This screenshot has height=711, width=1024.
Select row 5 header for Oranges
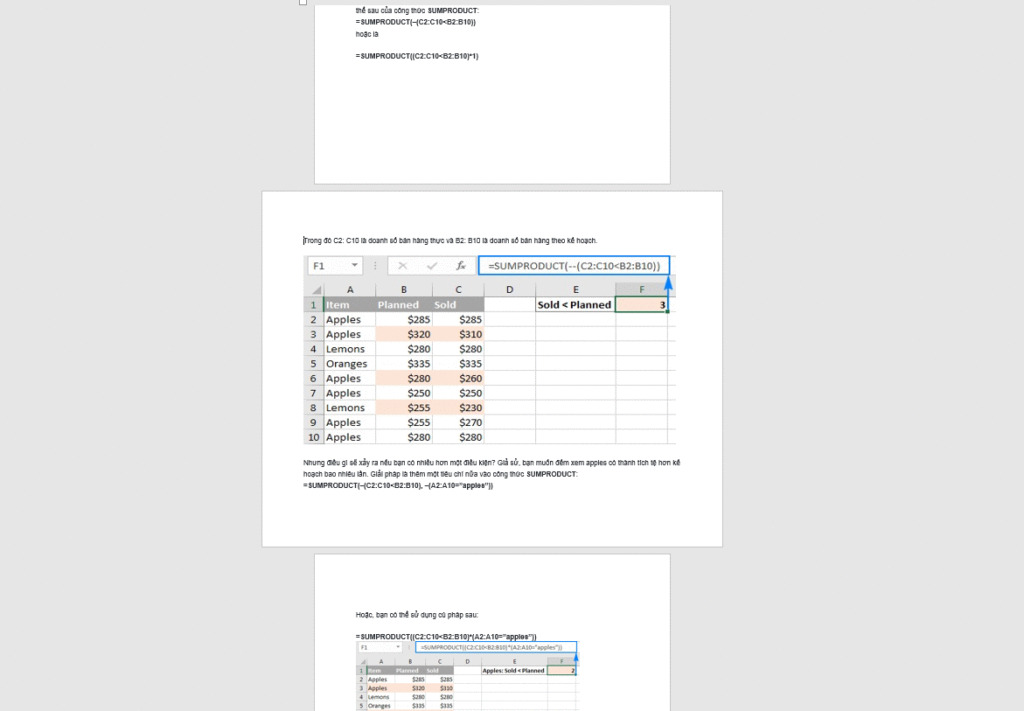coord(313,364)
